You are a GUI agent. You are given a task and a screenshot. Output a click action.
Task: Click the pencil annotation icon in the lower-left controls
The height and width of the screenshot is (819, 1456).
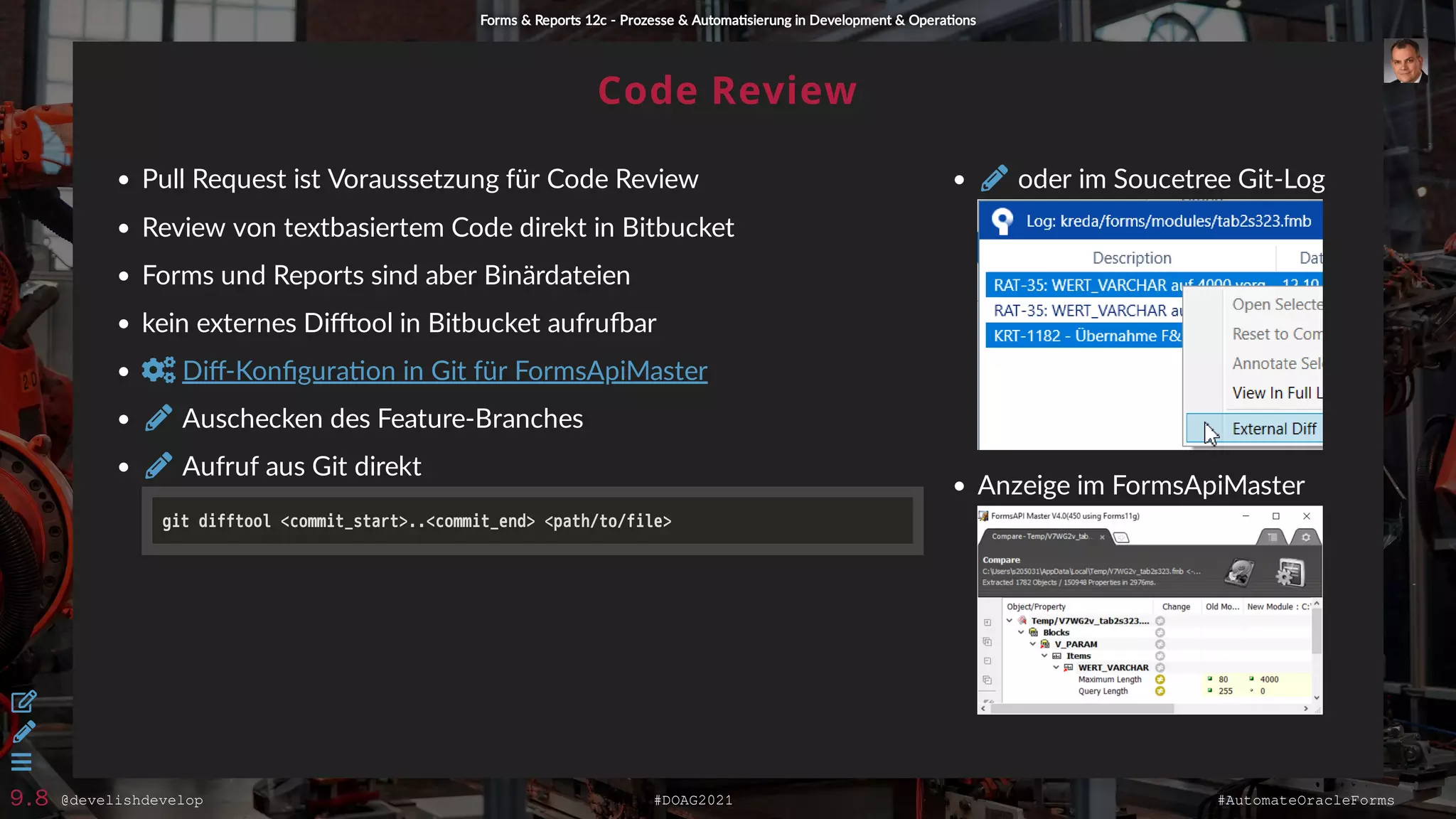click(x=23, y=732)
